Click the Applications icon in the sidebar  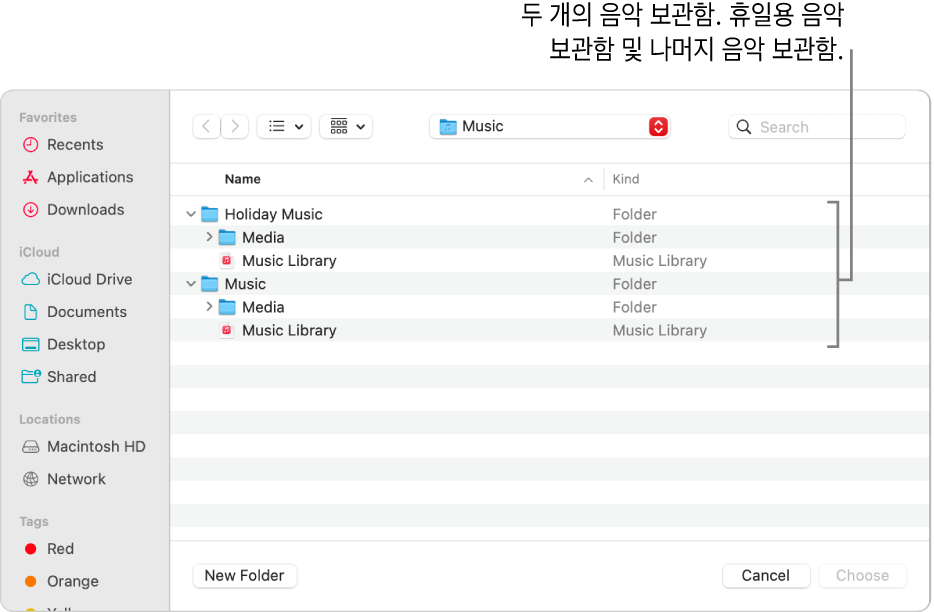pos(30,177)
